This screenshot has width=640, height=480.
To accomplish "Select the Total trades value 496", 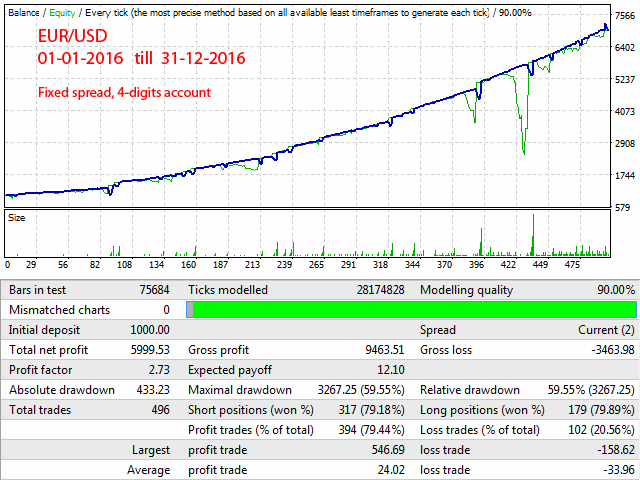I will tap(159, 410).
